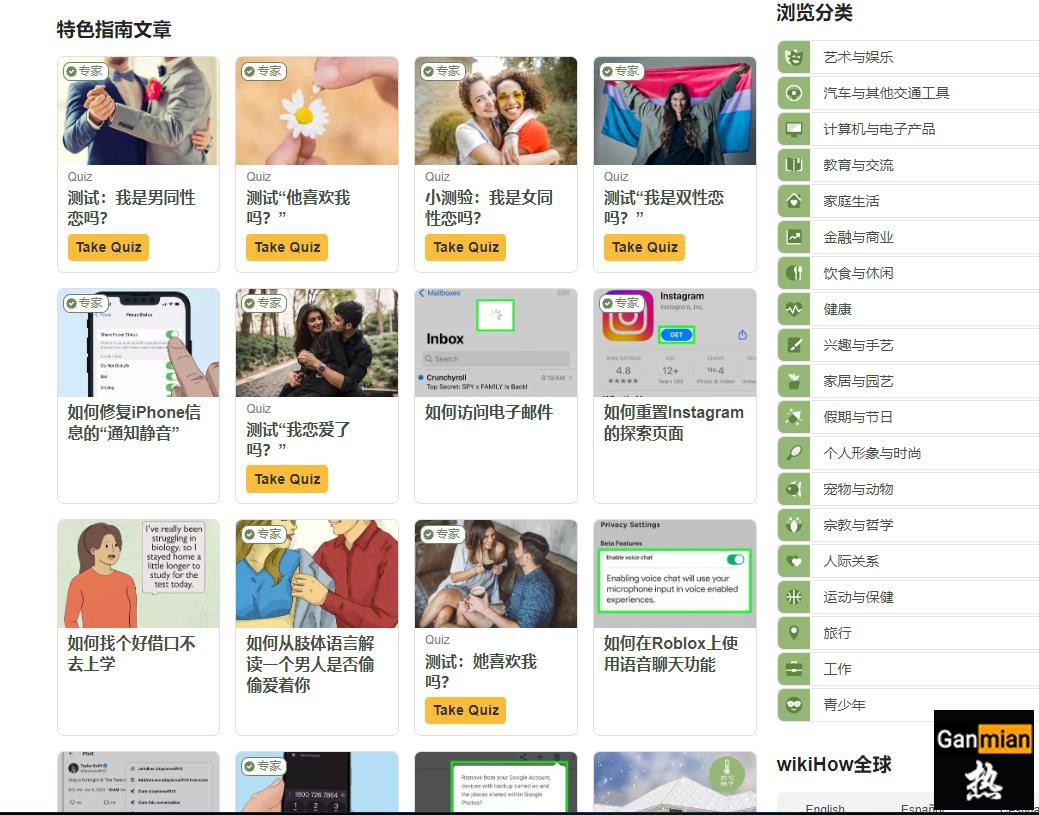Screen dimensions: 1039x815
Task: Open the body language illustration thumbnail
Action: [x=317, y=574]
